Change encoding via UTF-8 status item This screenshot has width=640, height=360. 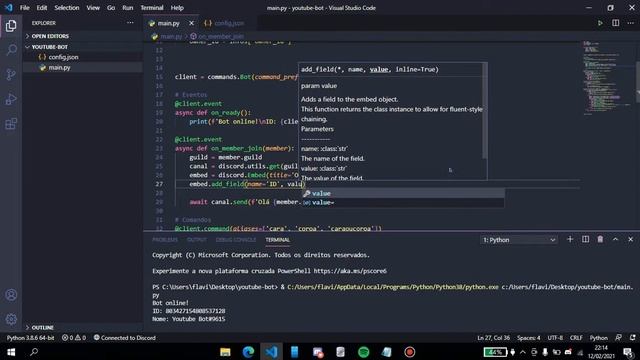pos(555,338)
